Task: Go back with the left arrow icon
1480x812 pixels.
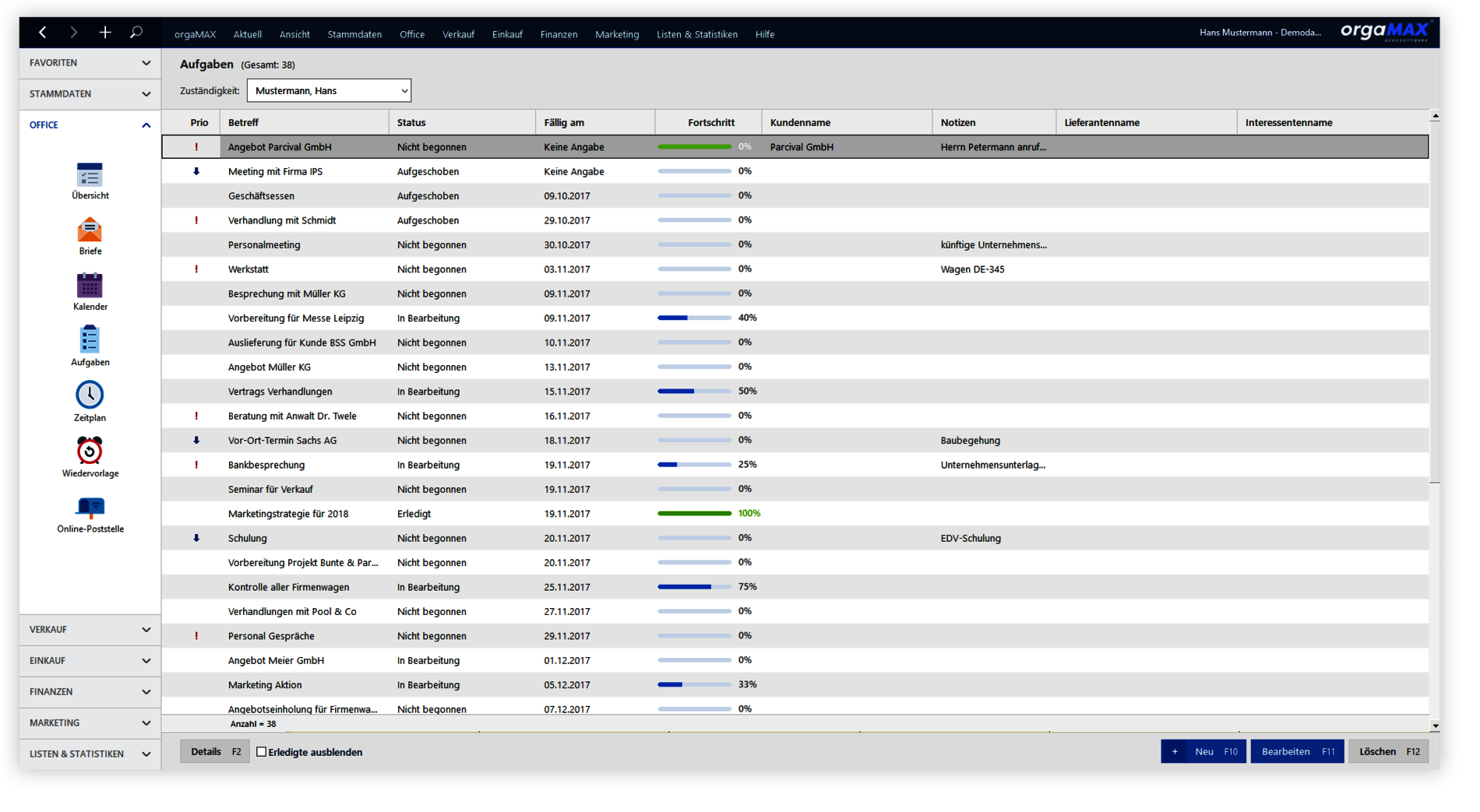Action: point(43,33)
